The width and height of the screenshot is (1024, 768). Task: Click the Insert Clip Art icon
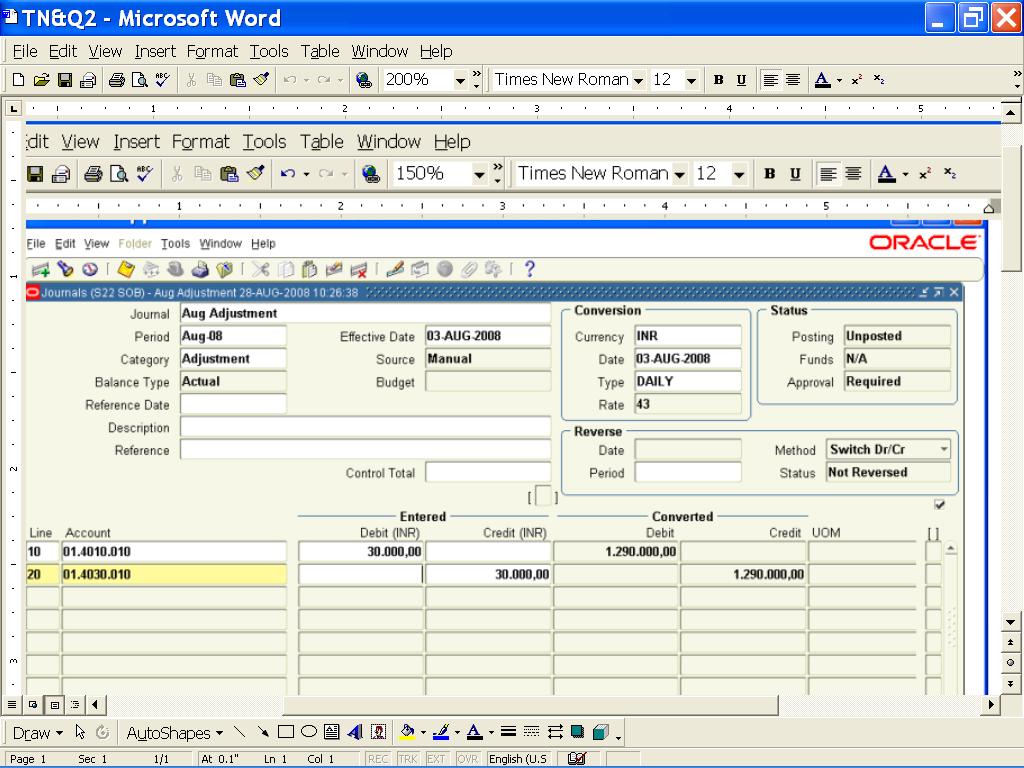click(x=379, y=733)
